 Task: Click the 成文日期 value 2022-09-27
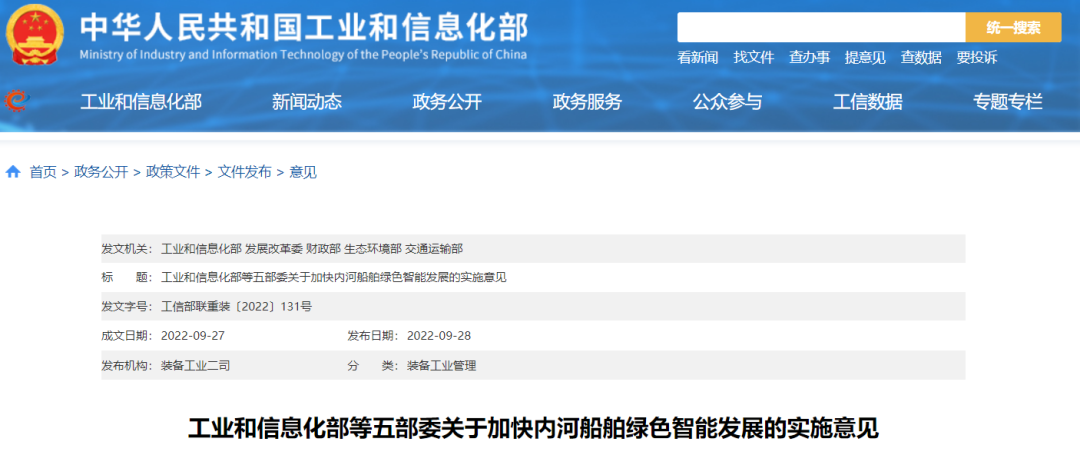193,335
